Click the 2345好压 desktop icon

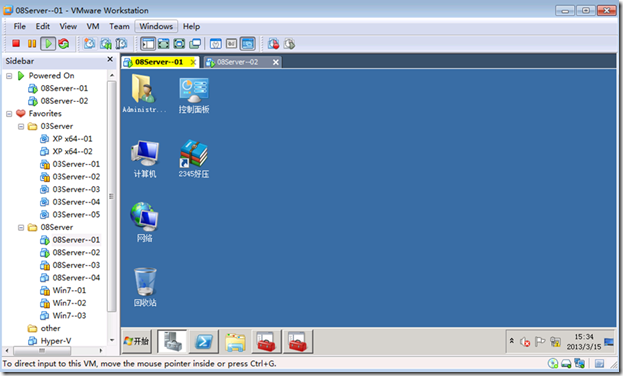click(193, 159)
